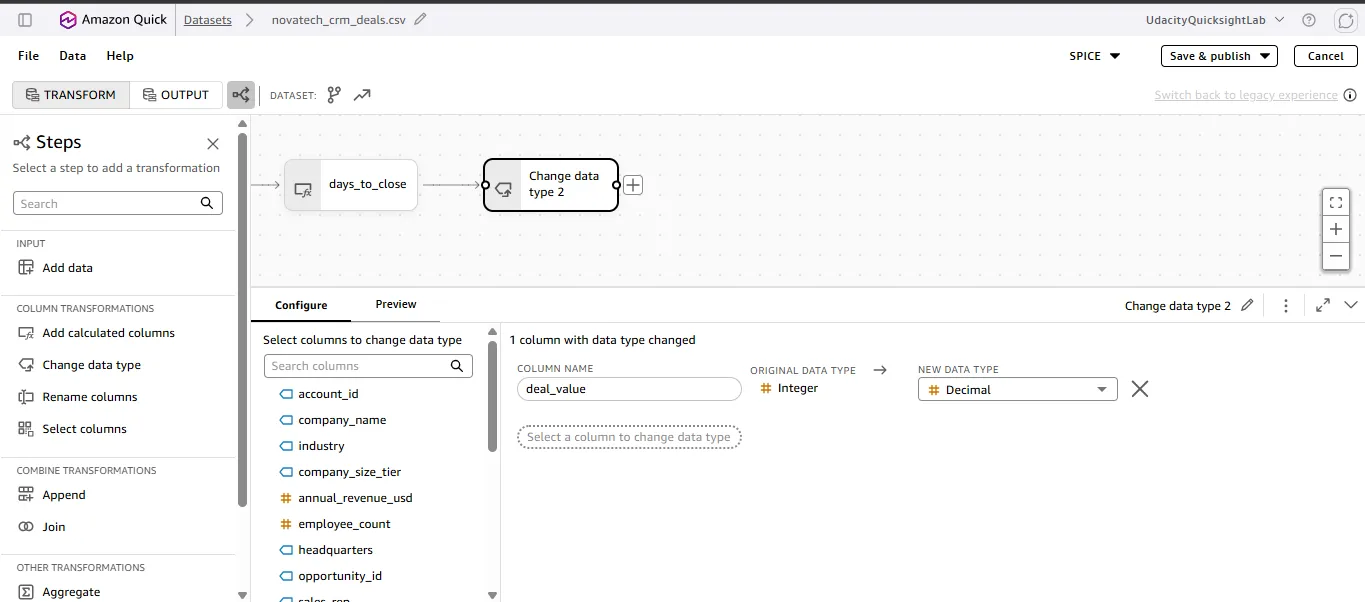Select the days_to_close step node
This screenshot has height=602, width=1365.
click(351, 185)
